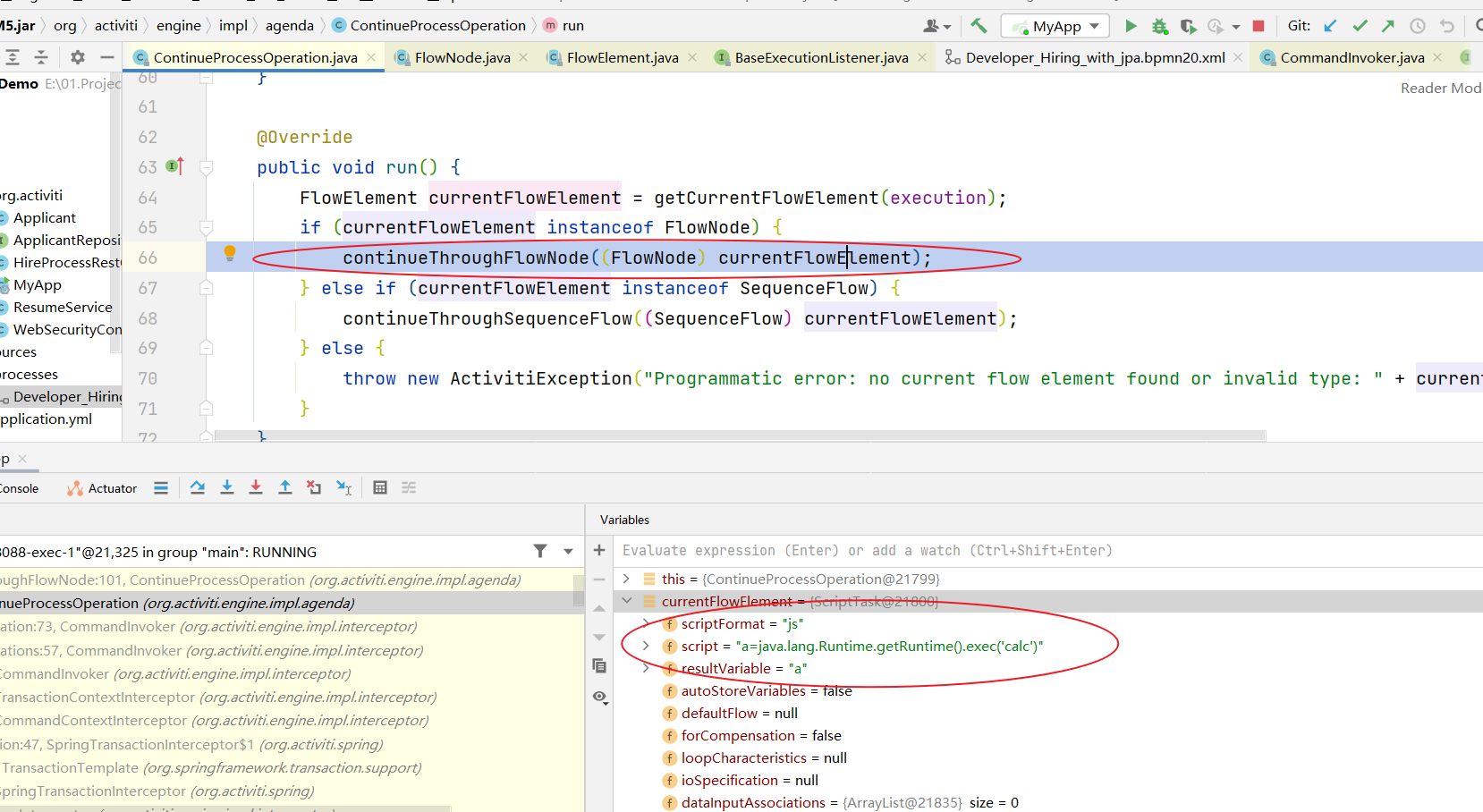Screen dimensions: 1483x812
Task: Click Trace Current Stream Chain icon
Action: (409, 487)
